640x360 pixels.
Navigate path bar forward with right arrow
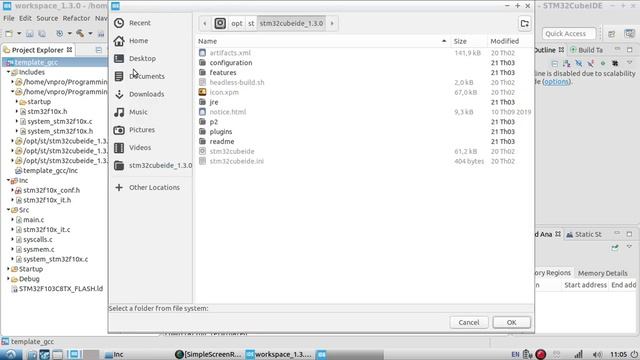coord(332,23)
